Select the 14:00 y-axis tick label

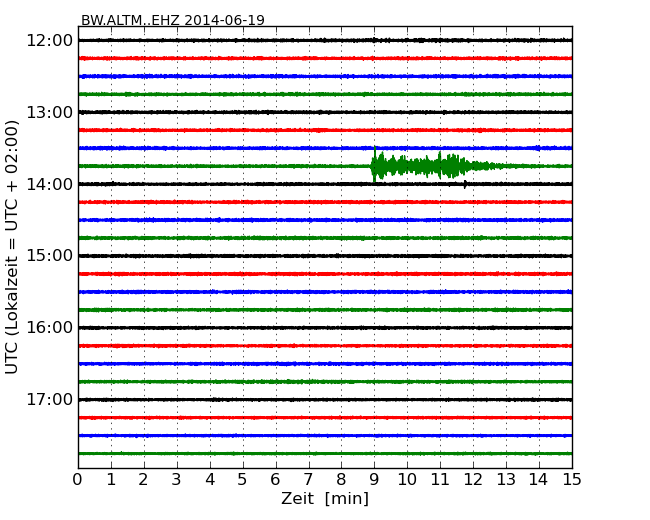[49, 184]
